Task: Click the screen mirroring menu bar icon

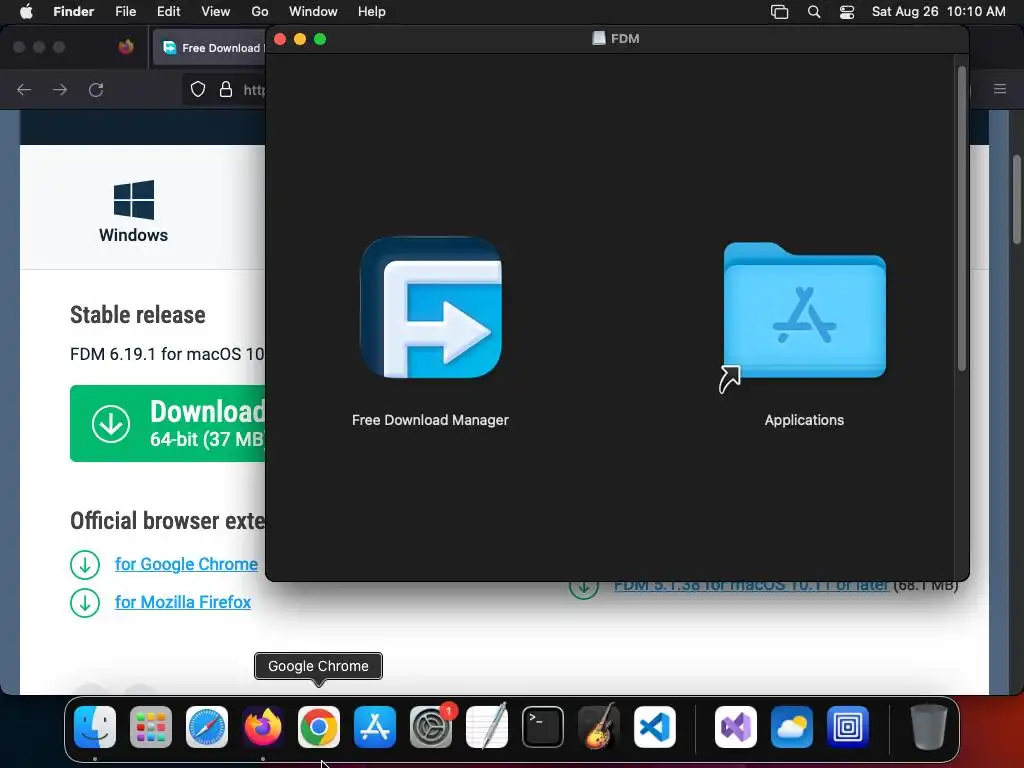Action: 779,12
